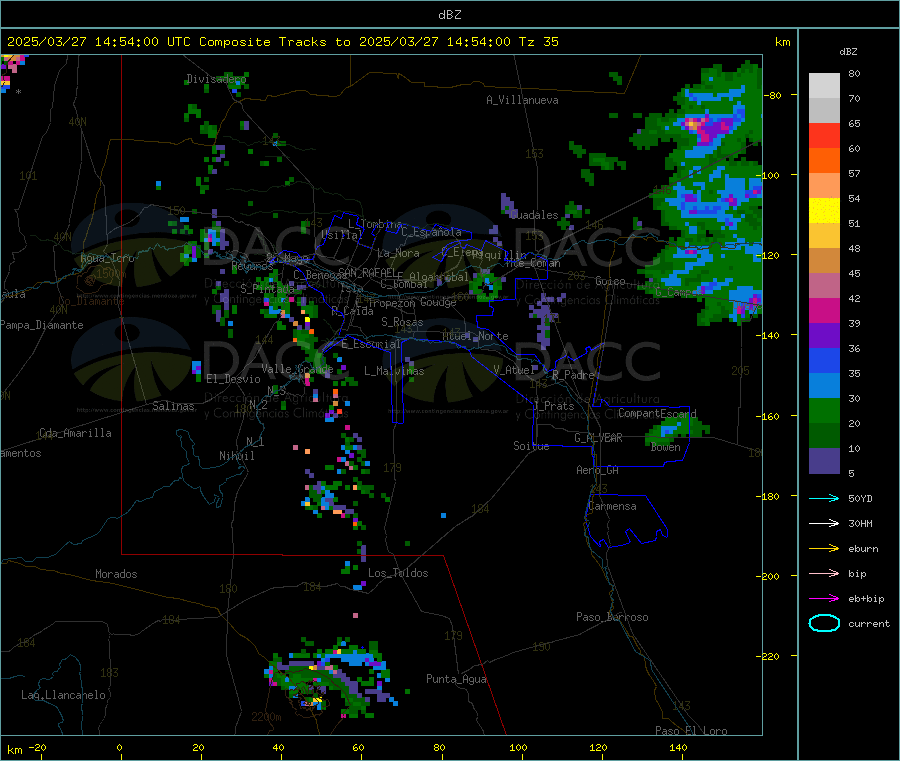The image size is (900, 761).
Task: Click the C_Española map label
Action: [432, 232]
